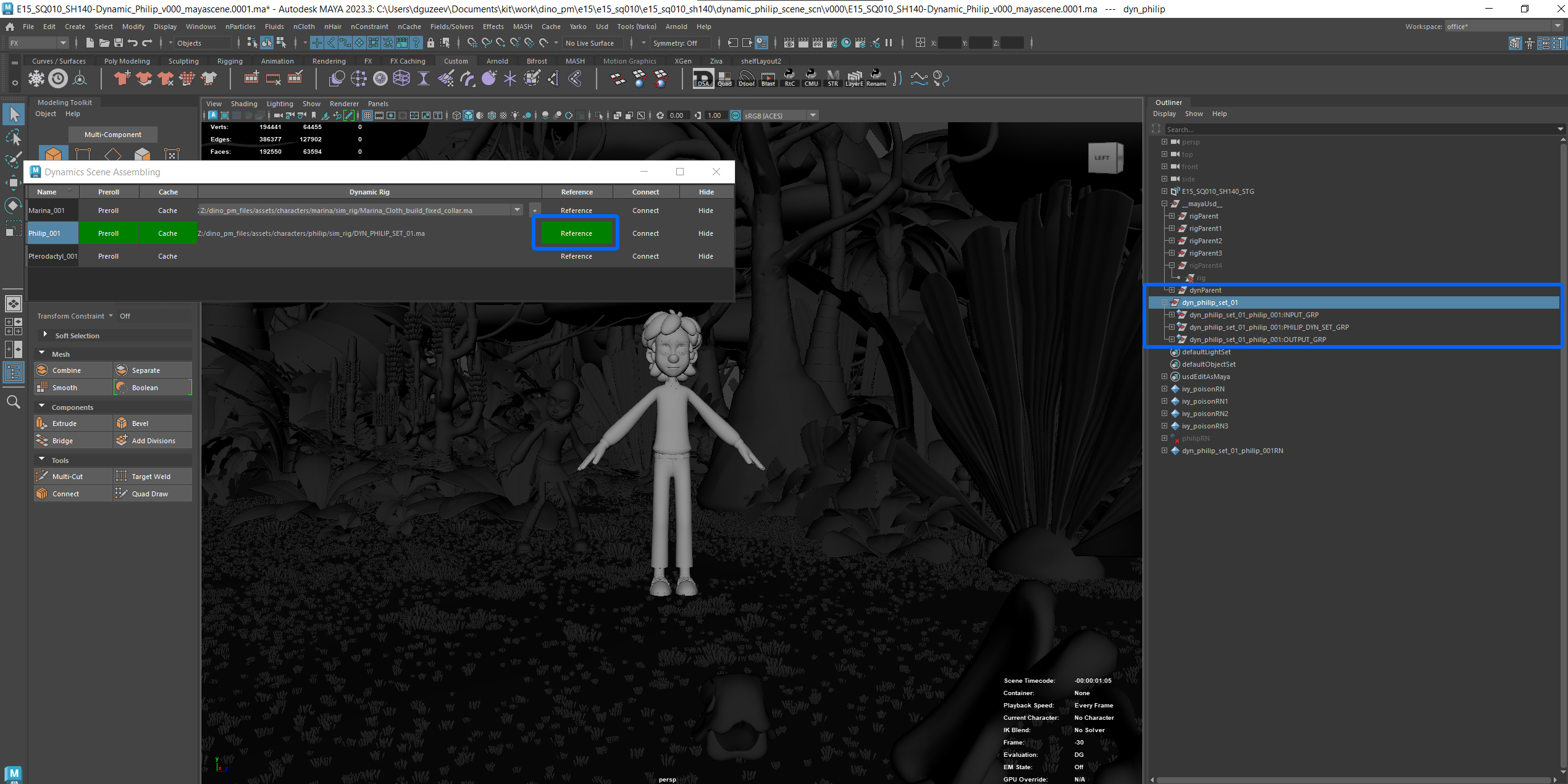Open a scene with the folder icon
Viewport: 1568px width, 784px height.
[x=104, y=43]
